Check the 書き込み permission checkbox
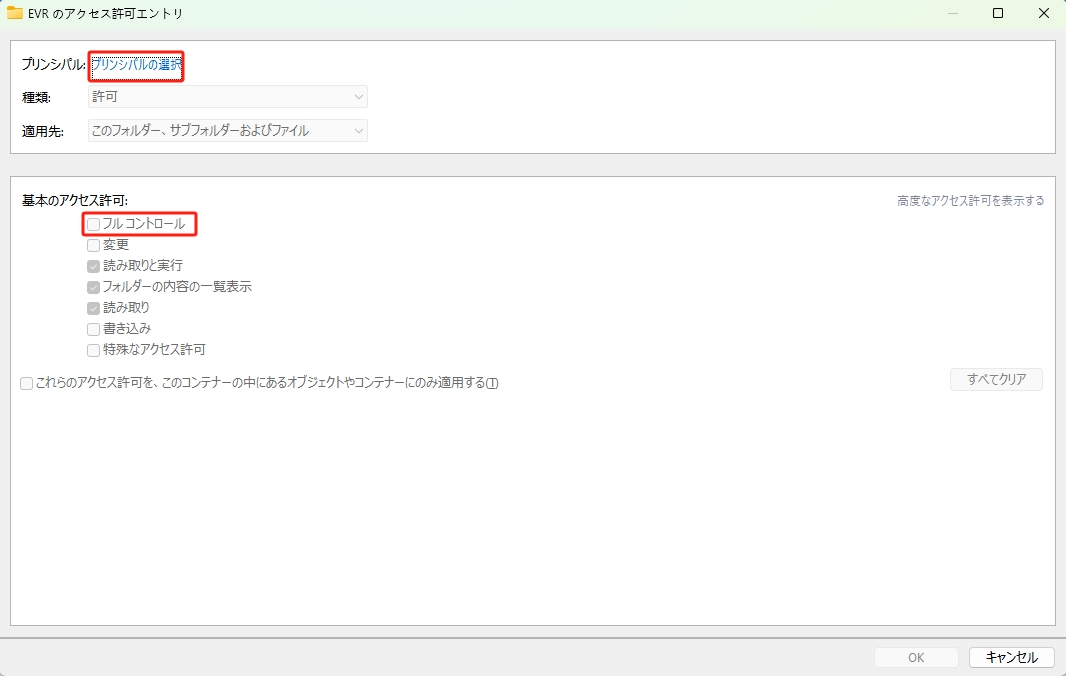 click(x=94, y=329)
